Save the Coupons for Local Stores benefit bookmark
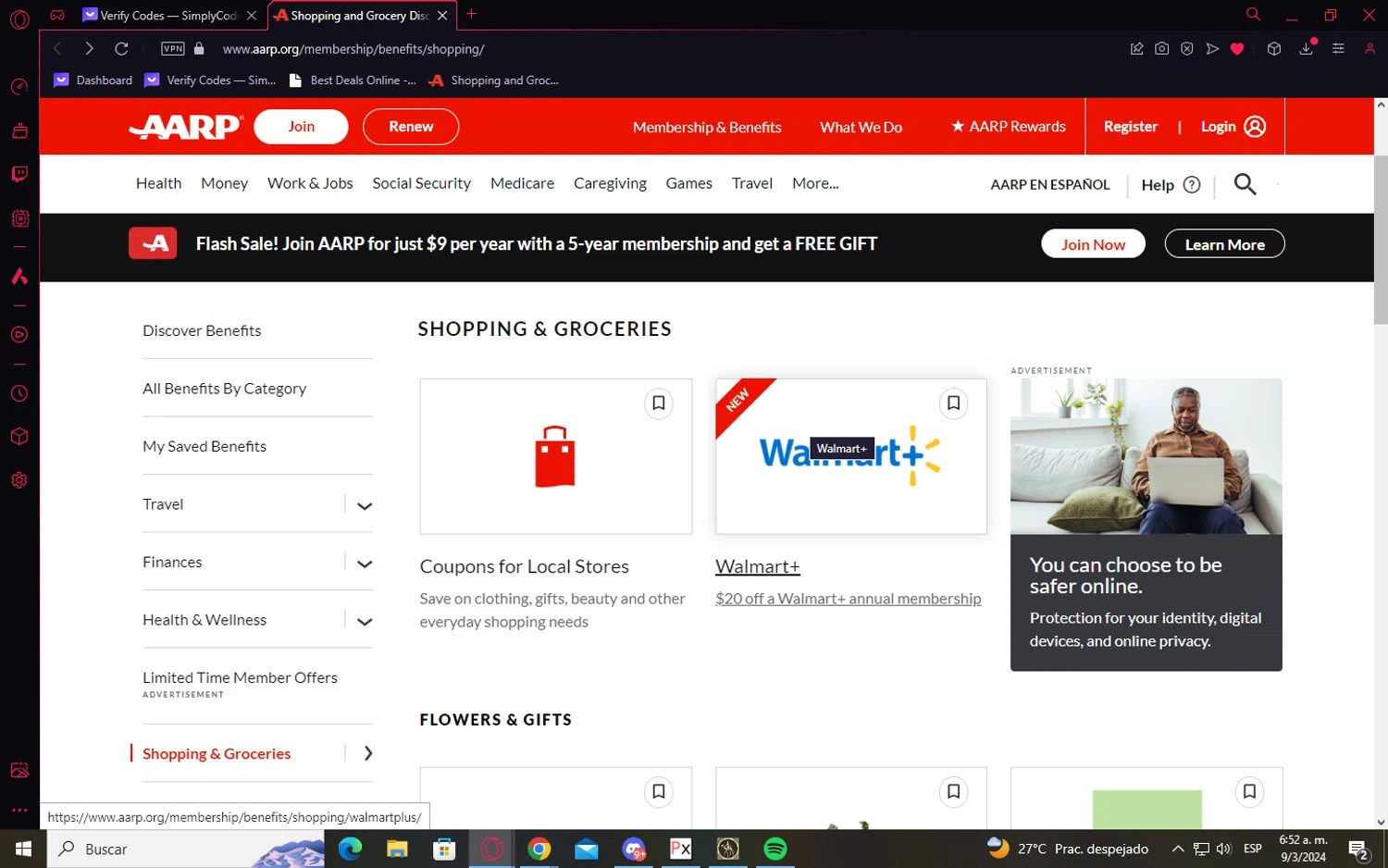Screen dimensions: 1388x868 658,403
